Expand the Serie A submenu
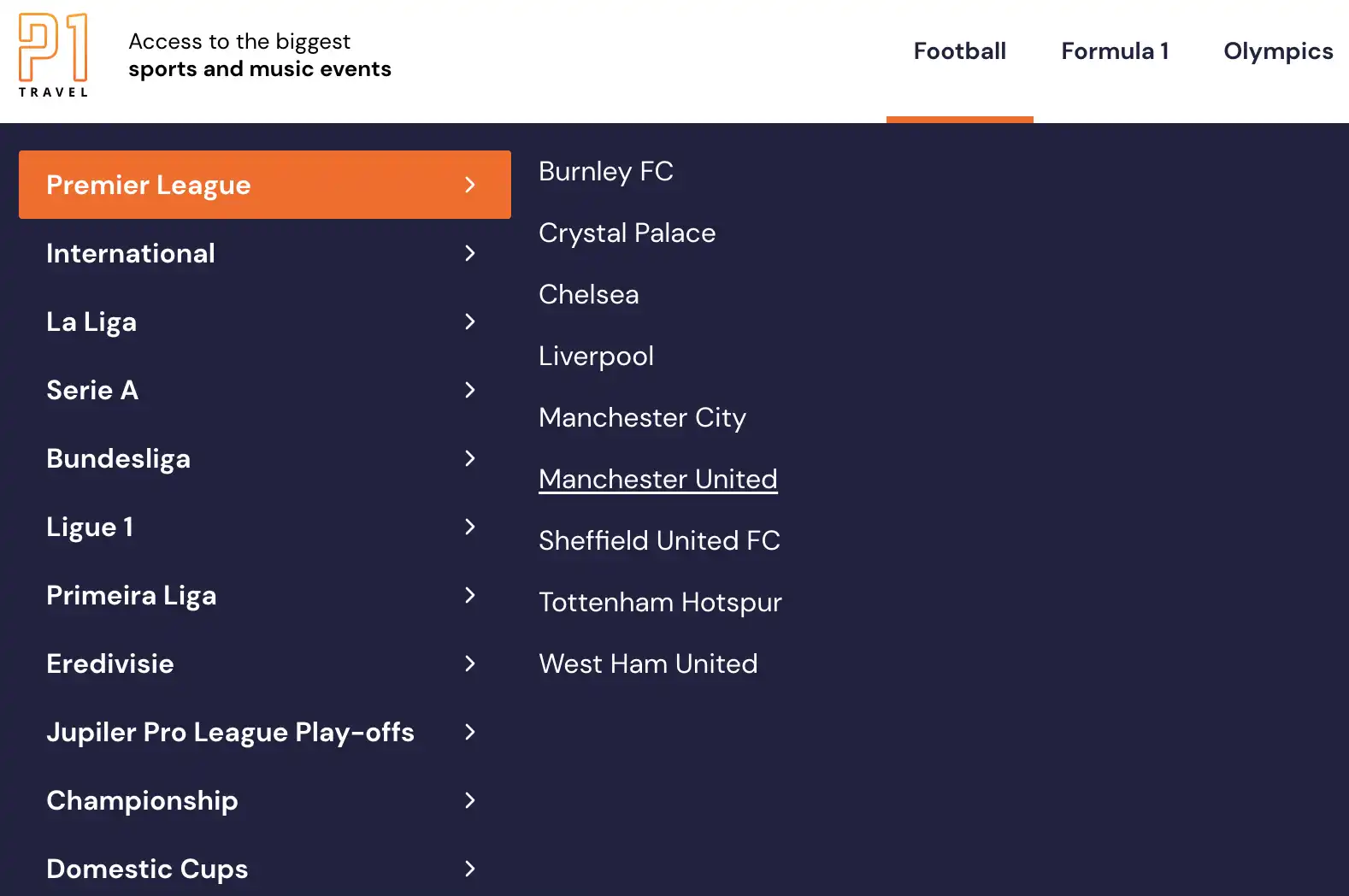 click(x=470, y=390)
